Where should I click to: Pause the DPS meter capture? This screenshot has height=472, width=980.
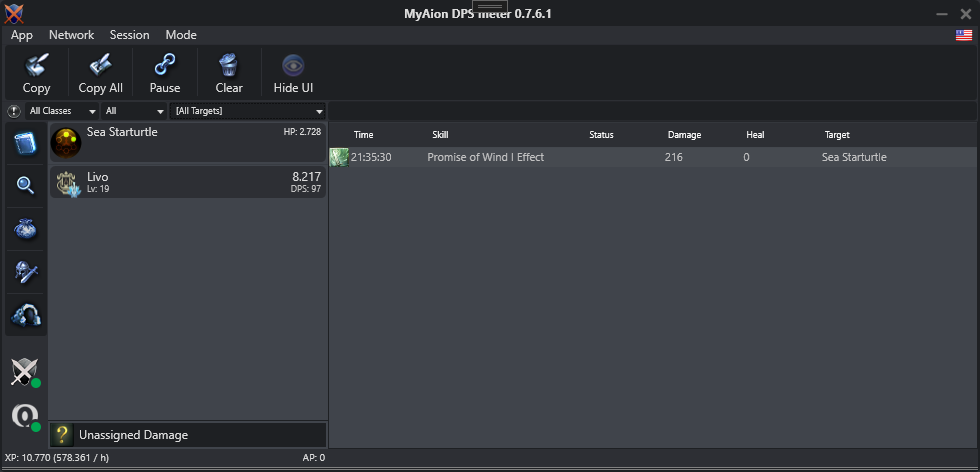[165, 73]
